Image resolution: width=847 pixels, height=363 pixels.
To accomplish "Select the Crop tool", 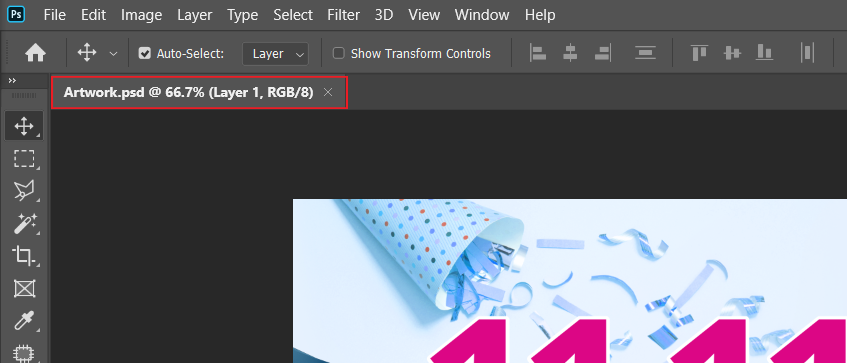I will 24,256.
